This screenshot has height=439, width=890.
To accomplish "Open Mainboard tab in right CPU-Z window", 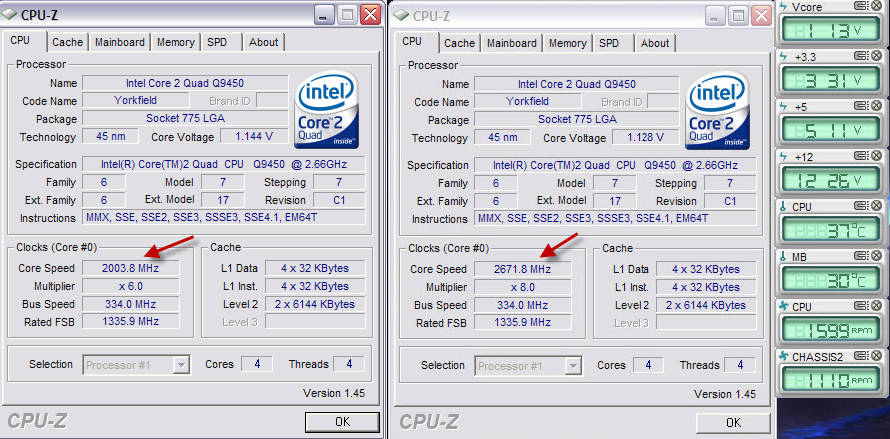I will tap(512, 43).
